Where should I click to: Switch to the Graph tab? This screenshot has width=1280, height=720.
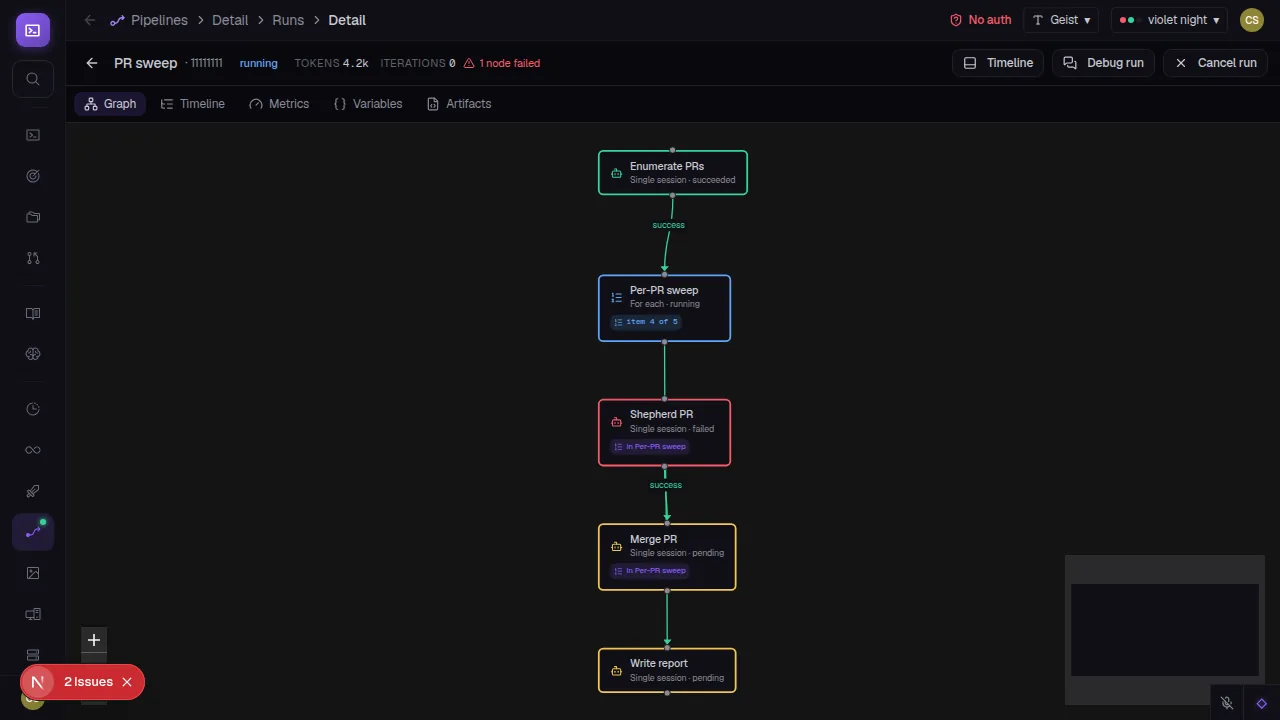[x=110, y=104]
